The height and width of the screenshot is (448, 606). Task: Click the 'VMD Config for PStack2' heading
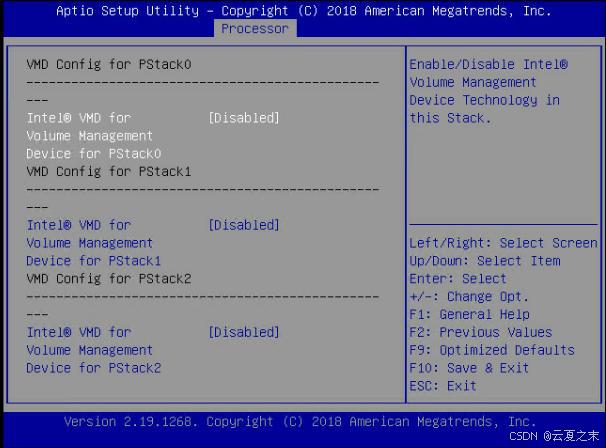pos(109,279)
